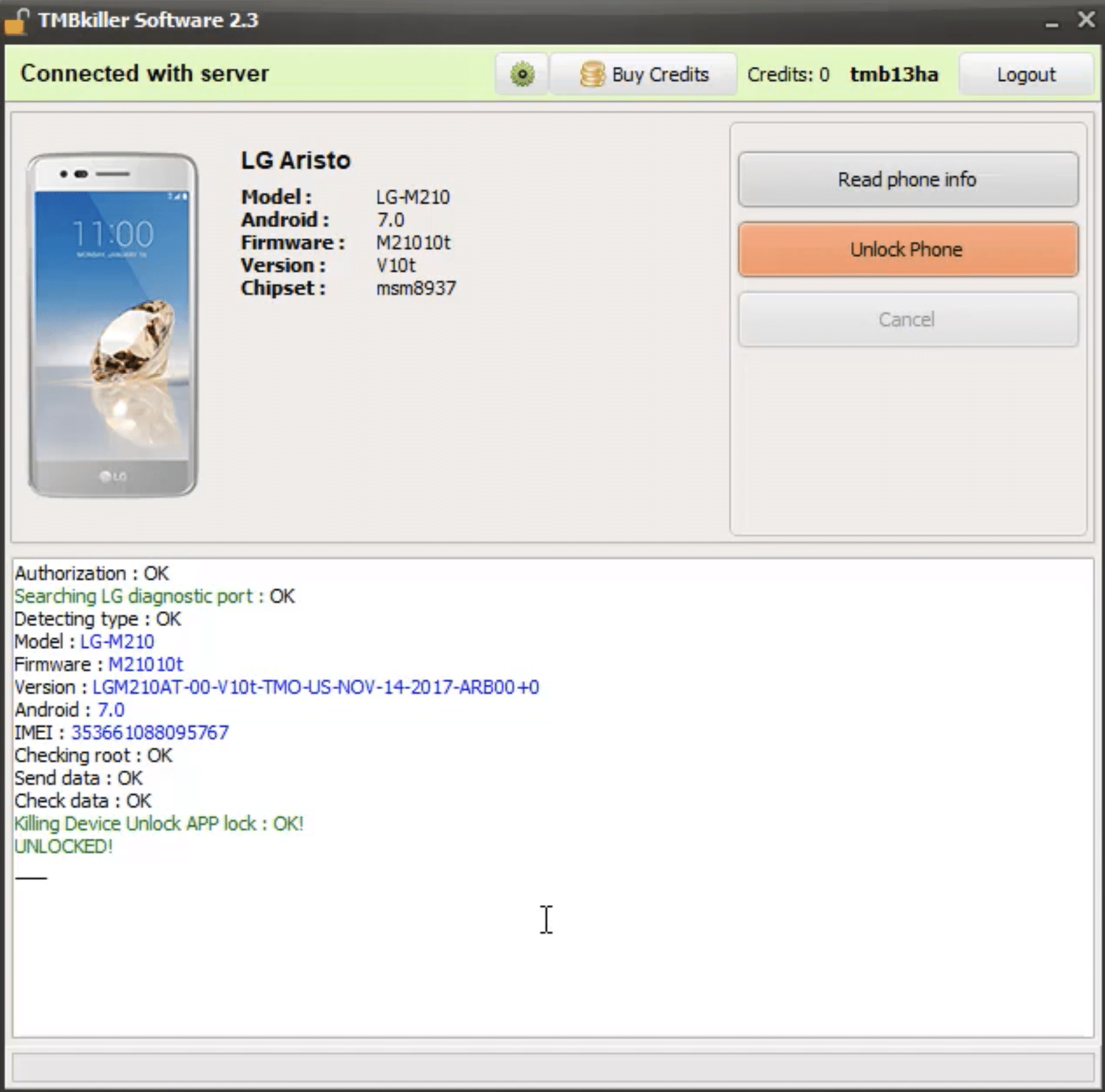This screenshot has height=1092, width=1105.
Task: Click the LG Aristo device heading
Action: tap(295, 161)
